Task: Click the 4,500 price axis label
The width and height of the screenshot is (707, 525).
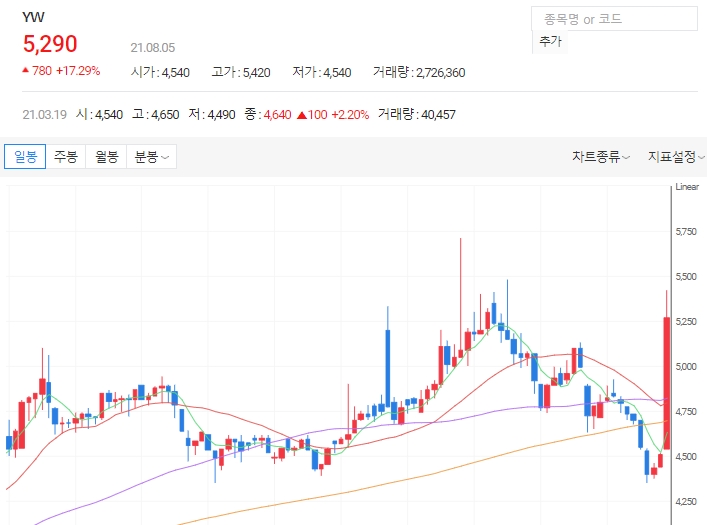Action: click(686, 457)
